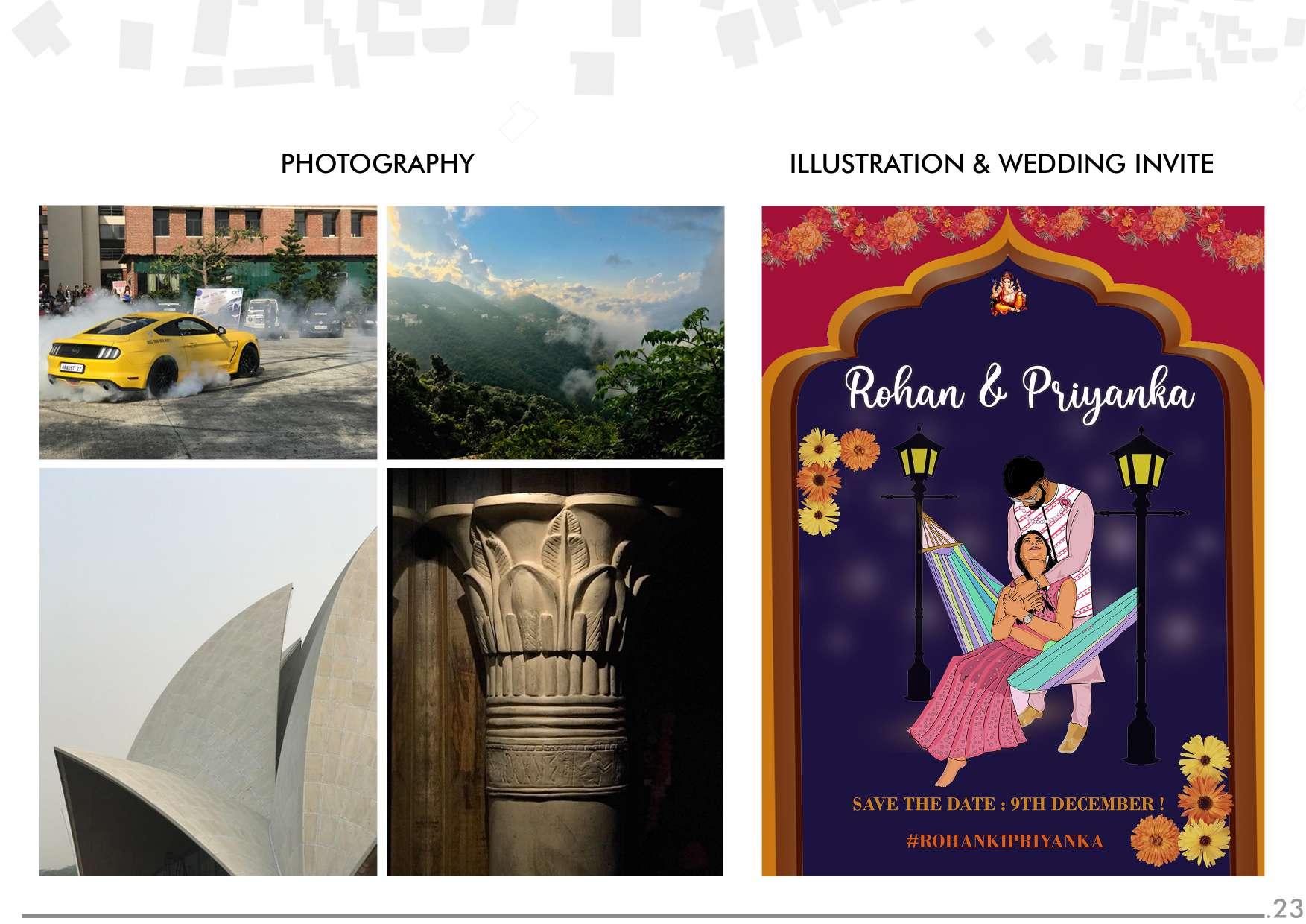The image size is (1306, 924).
Task: Click the #ROHANKIPRIYANKA hashtag
Action: point(1004,841)
